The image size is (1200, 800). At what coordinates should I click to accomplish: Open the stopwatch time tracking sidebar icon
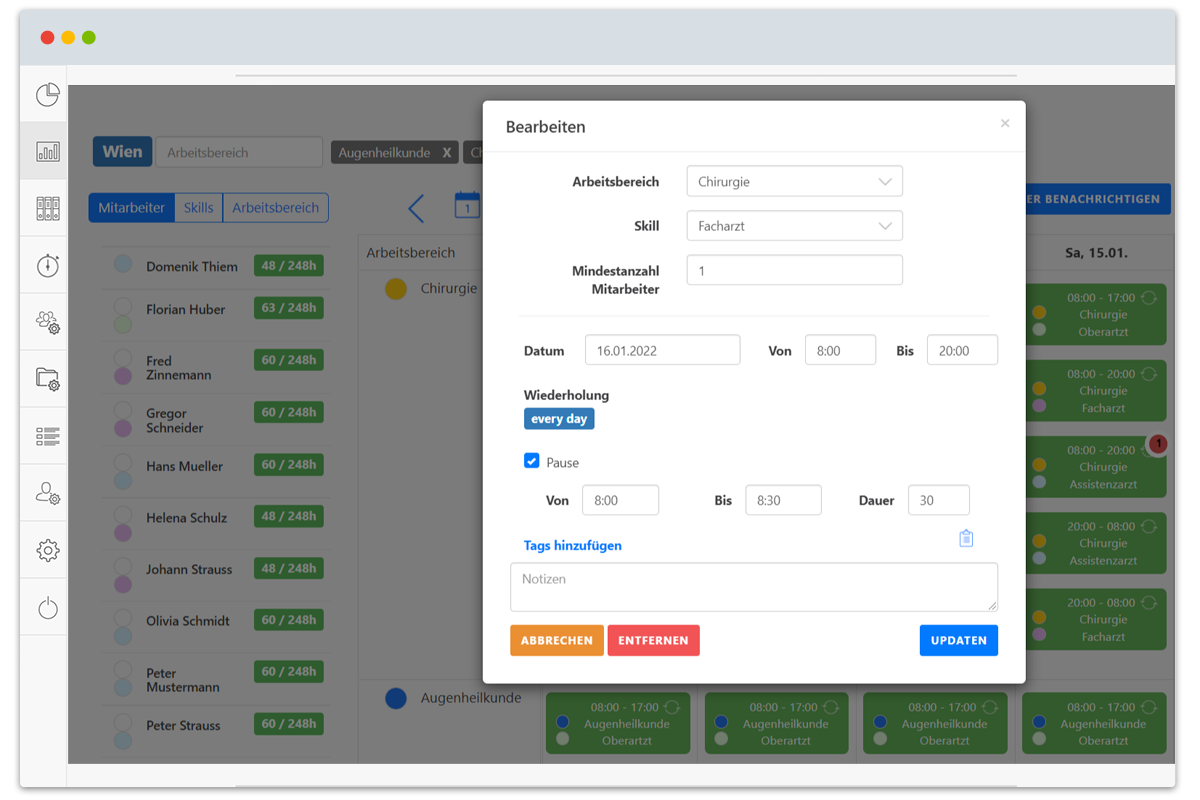tap(48, 265)
